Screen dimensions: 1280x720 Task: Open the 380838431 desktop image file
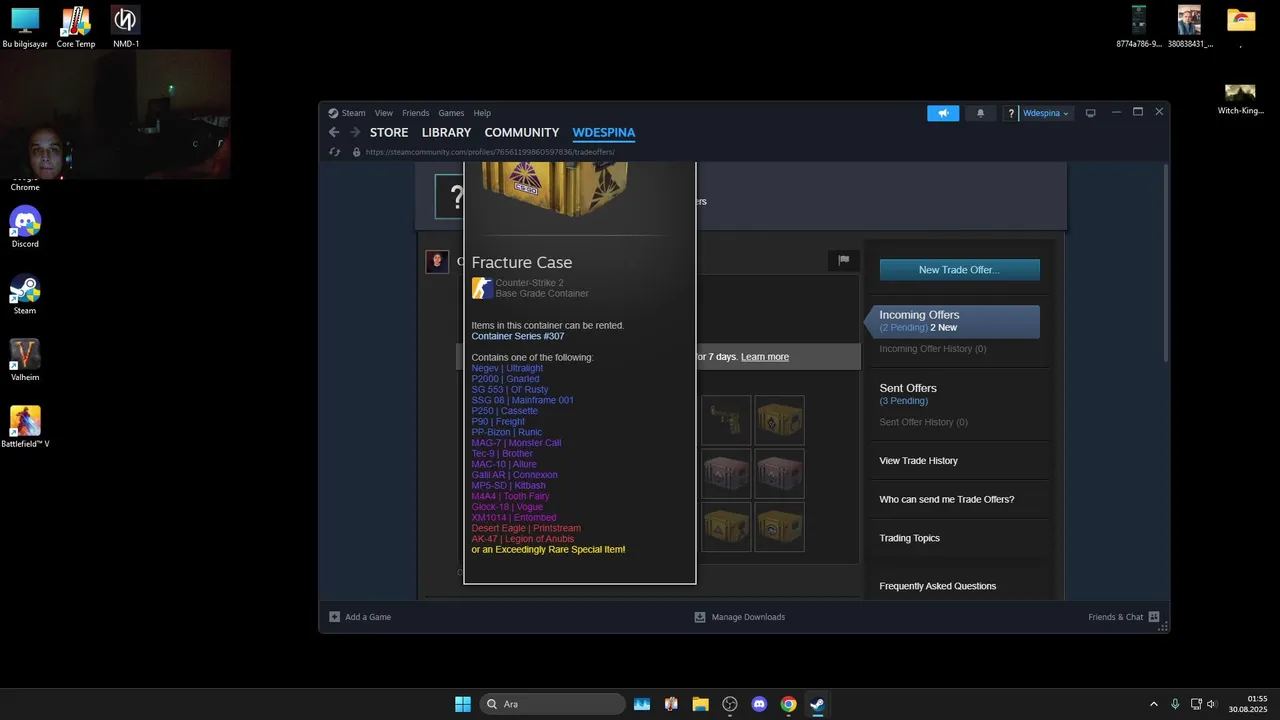coord(1189,27)
